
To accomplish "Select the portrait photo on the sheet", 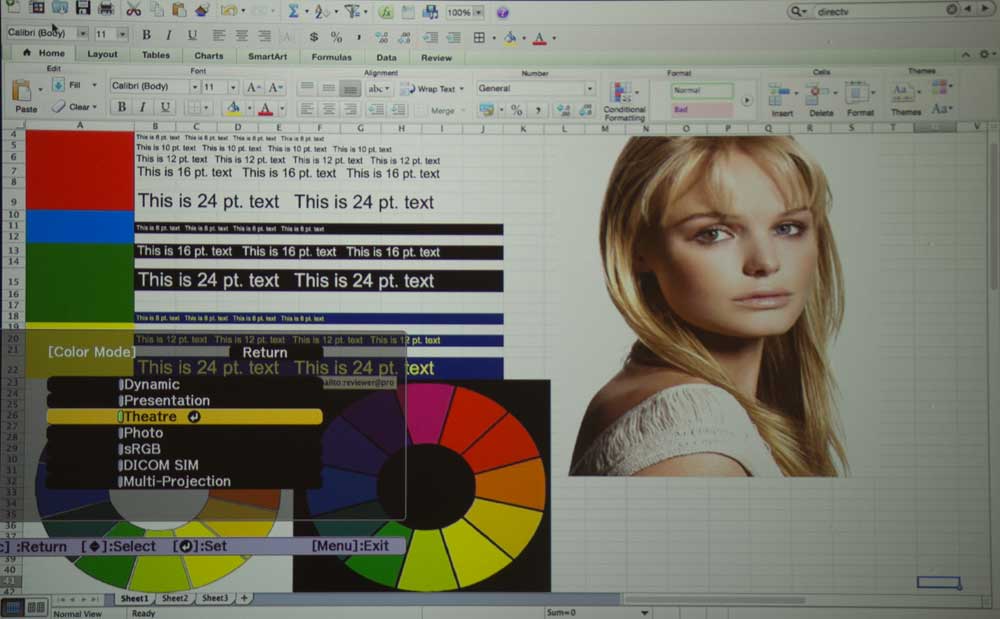I will 709,307.
